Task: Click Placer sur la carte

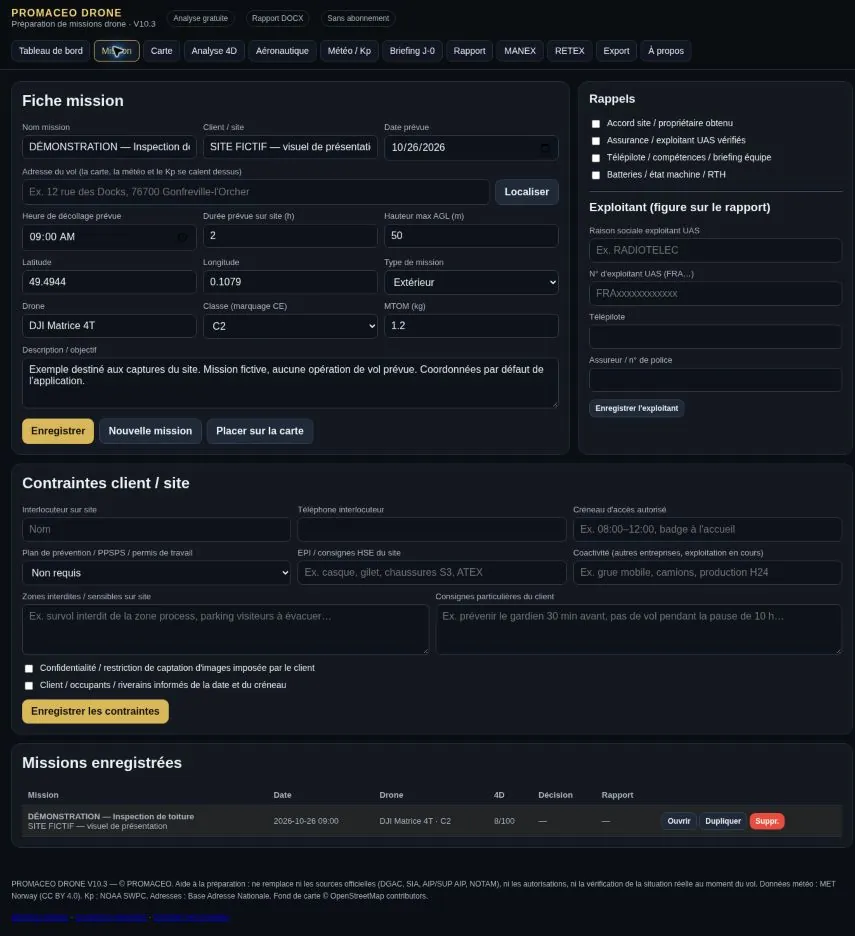Action: pos(260,431)
